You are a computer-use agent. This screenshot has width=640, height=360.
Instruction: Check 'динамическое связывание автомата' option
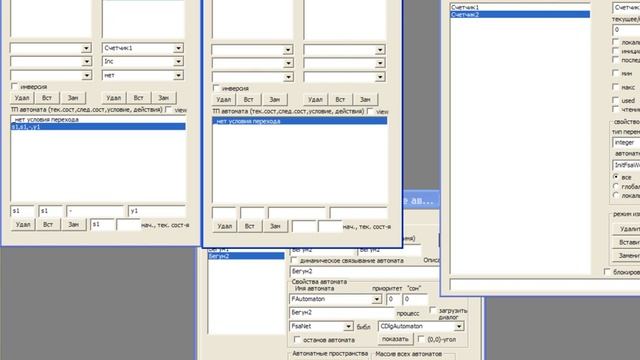click(294, 260)
